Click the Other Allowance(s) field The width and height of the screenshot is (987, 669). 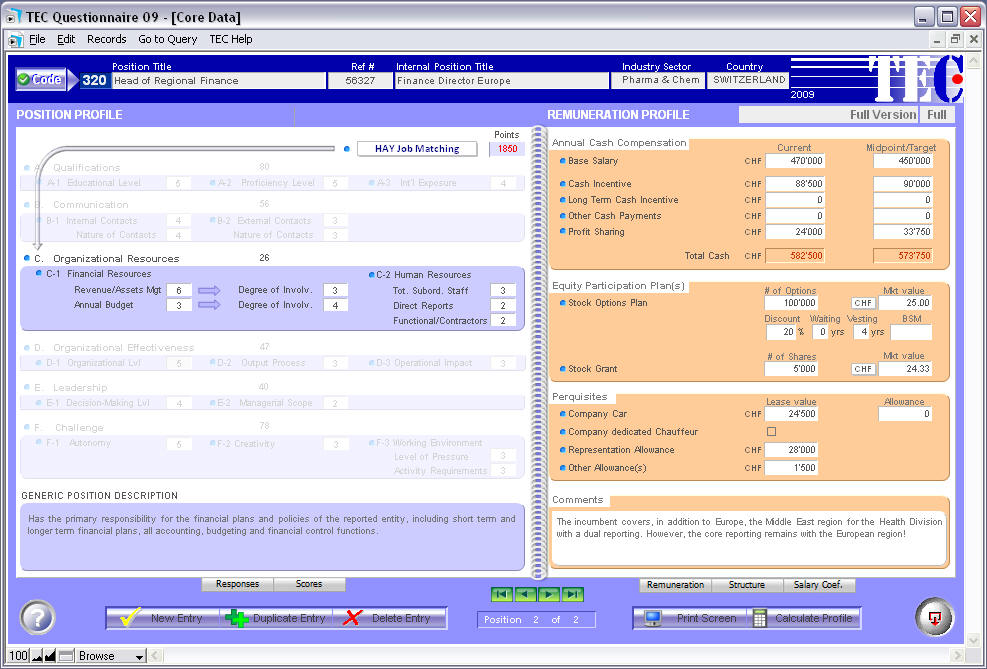791,468
